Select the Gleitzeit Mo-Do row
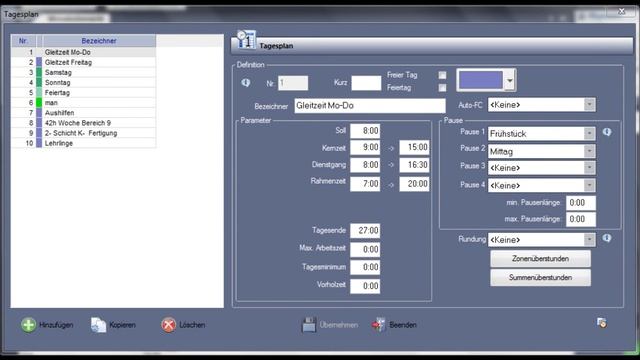The image size is (640, 360). [x=83, y=52]
